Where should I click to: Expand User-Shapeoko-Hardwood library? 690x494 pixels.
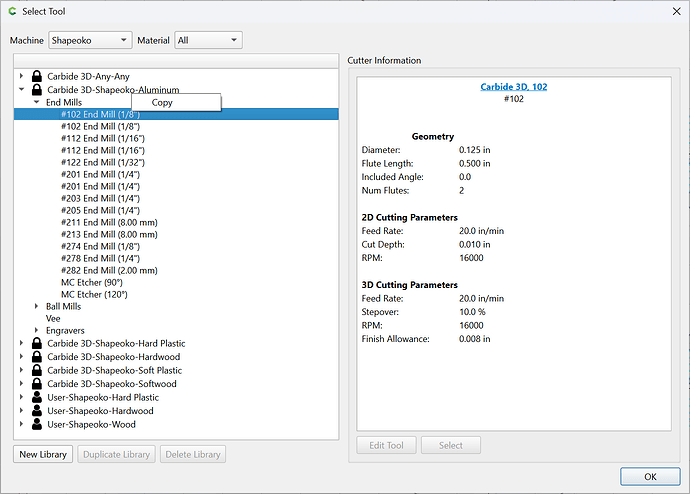21,410
